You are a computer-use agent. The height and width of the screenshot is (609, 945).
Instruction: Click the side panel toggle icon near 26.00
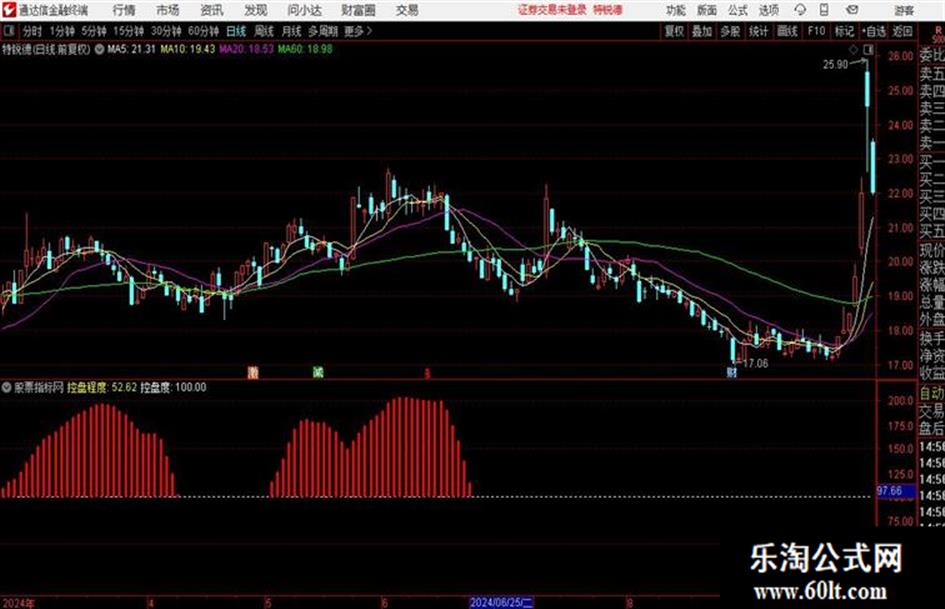(868, 49)
